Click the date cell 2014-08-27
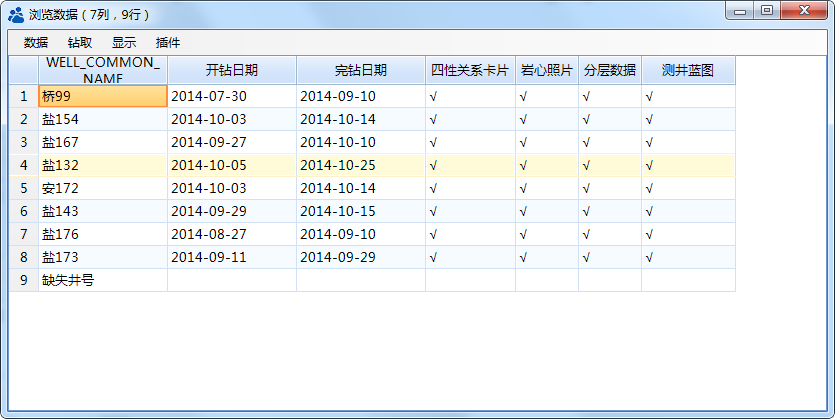The width and height of the screenshot is (835, 419). coord(232,234)
